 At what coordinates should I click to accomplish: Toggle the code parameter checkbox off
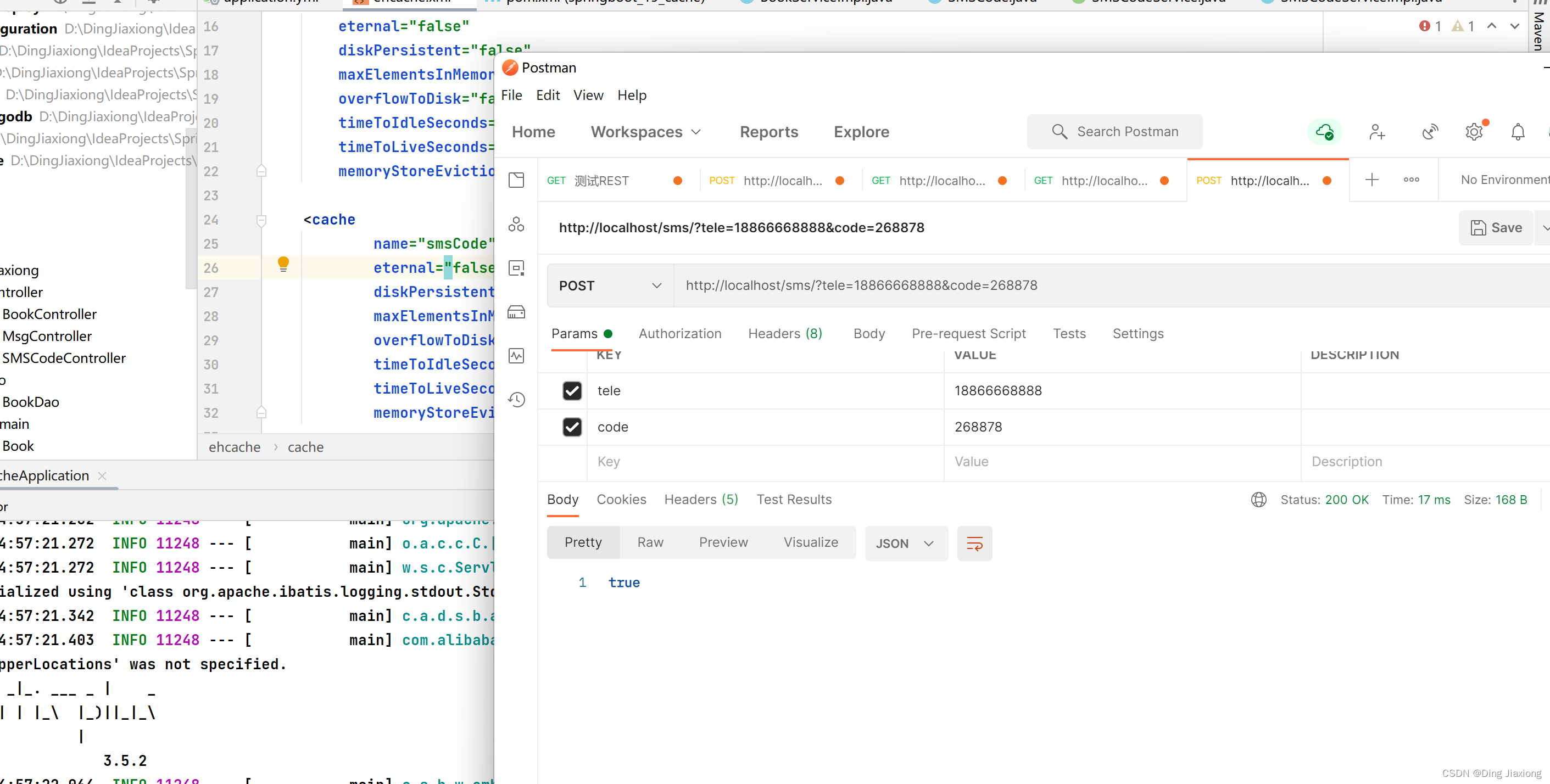[572, 427]
